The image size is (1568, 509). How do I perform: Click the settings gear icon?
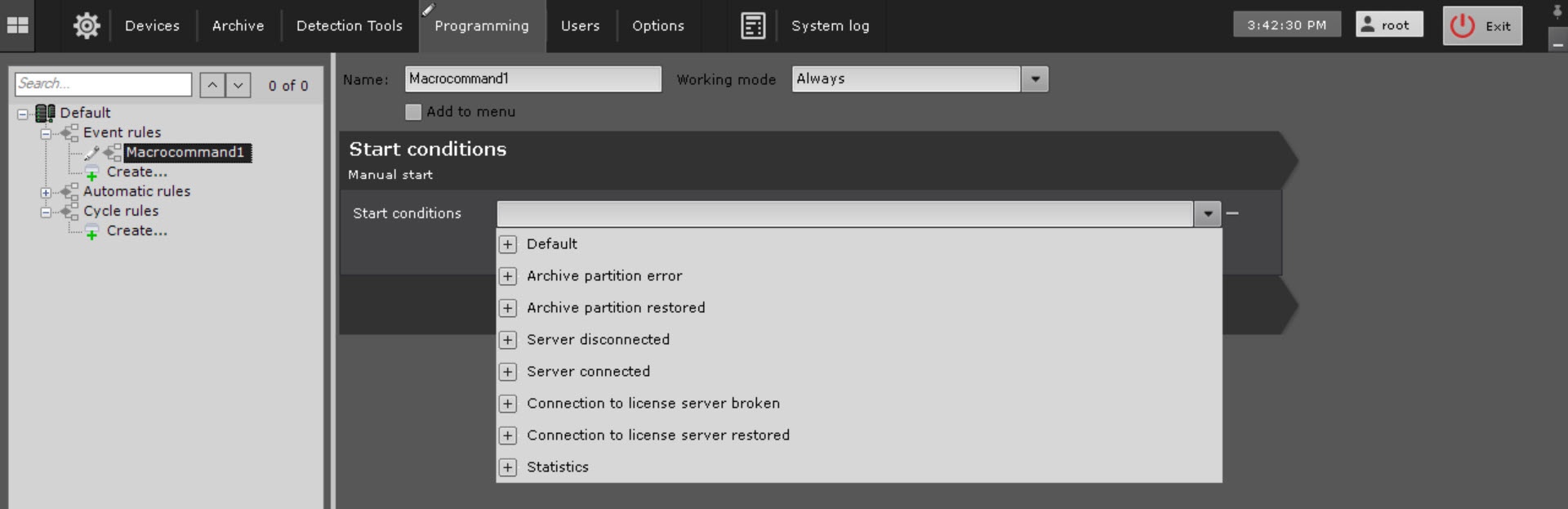click(87, 25)
